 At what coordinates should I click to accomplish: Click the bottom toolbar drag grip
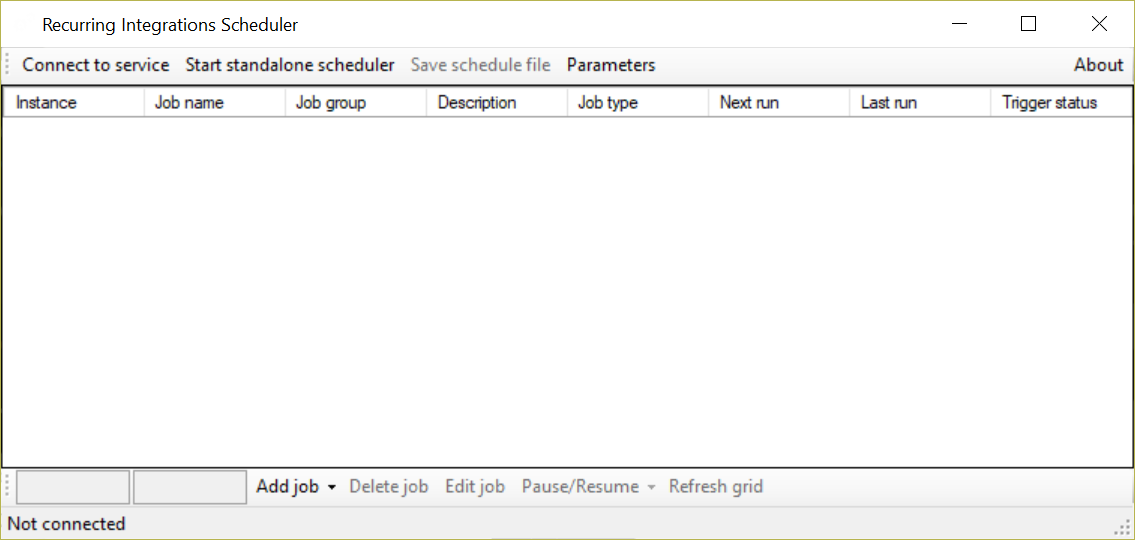7,487
